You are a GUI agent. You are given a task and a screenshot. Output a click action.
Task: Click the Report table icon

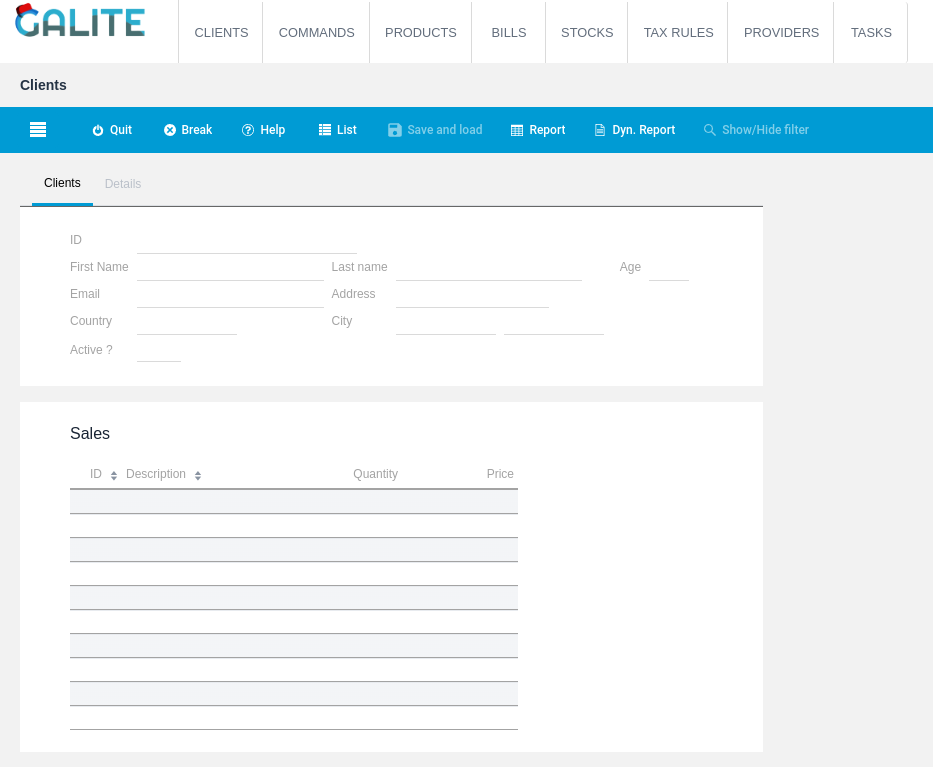pos(517,130)
